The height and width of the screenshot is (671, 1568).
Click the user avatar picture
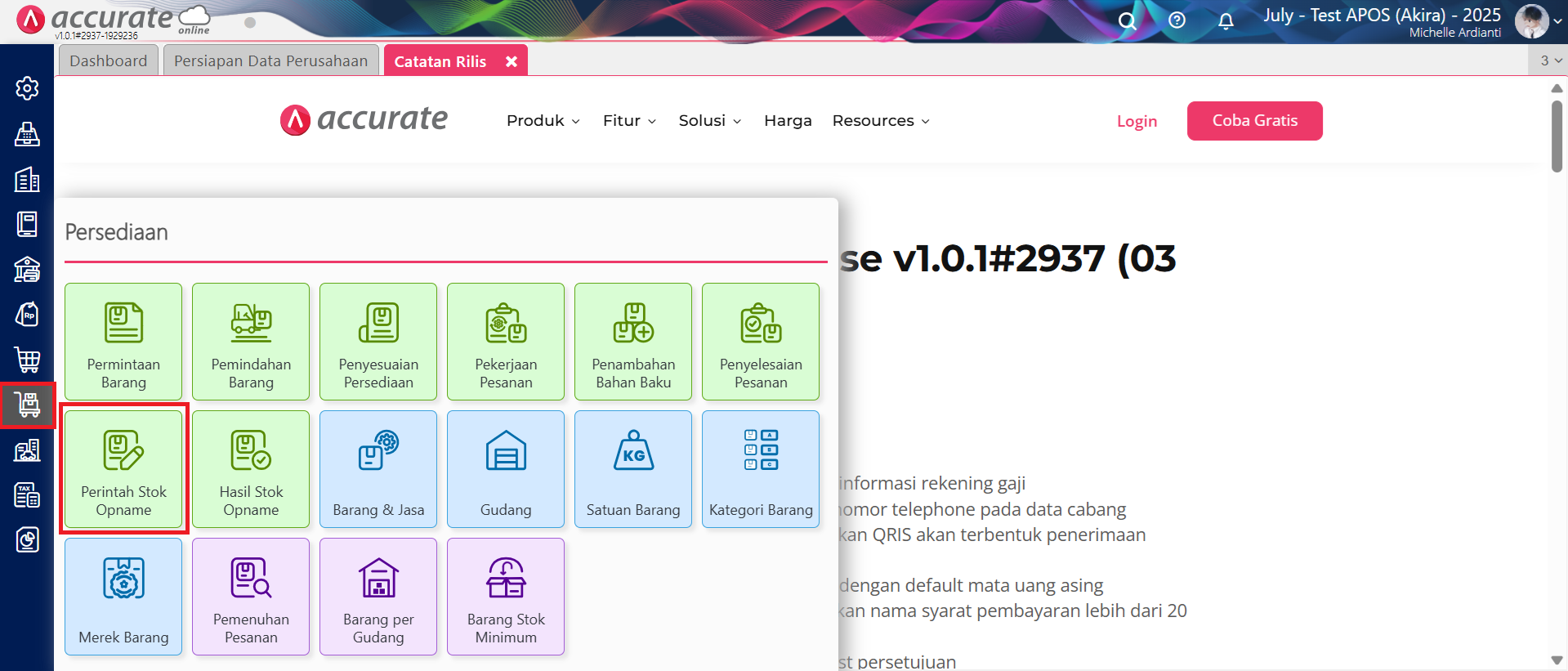(1531, 21)
